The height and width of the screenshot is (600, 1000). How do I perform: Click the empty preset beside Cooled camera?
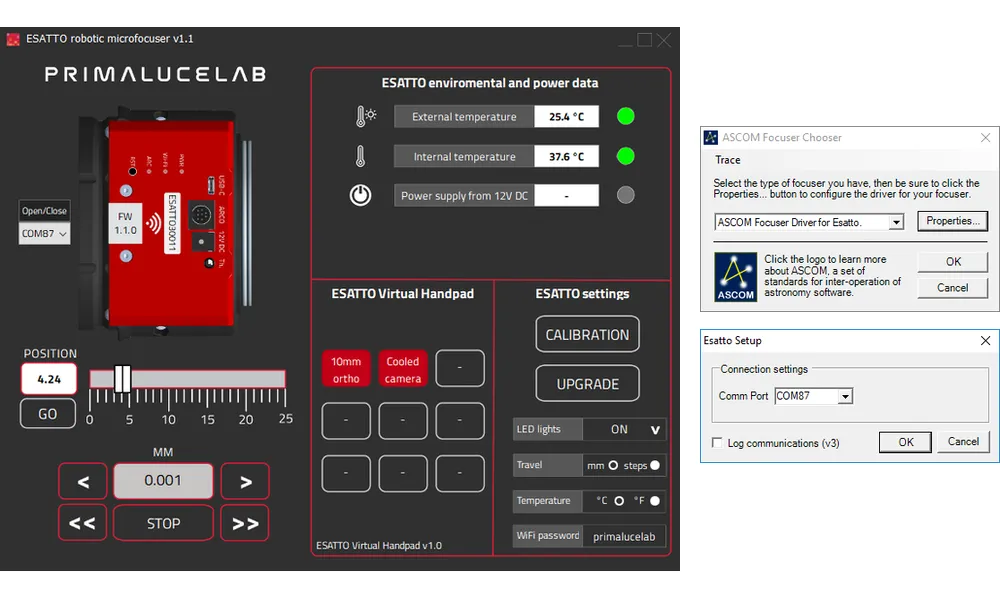pos(460,369)
